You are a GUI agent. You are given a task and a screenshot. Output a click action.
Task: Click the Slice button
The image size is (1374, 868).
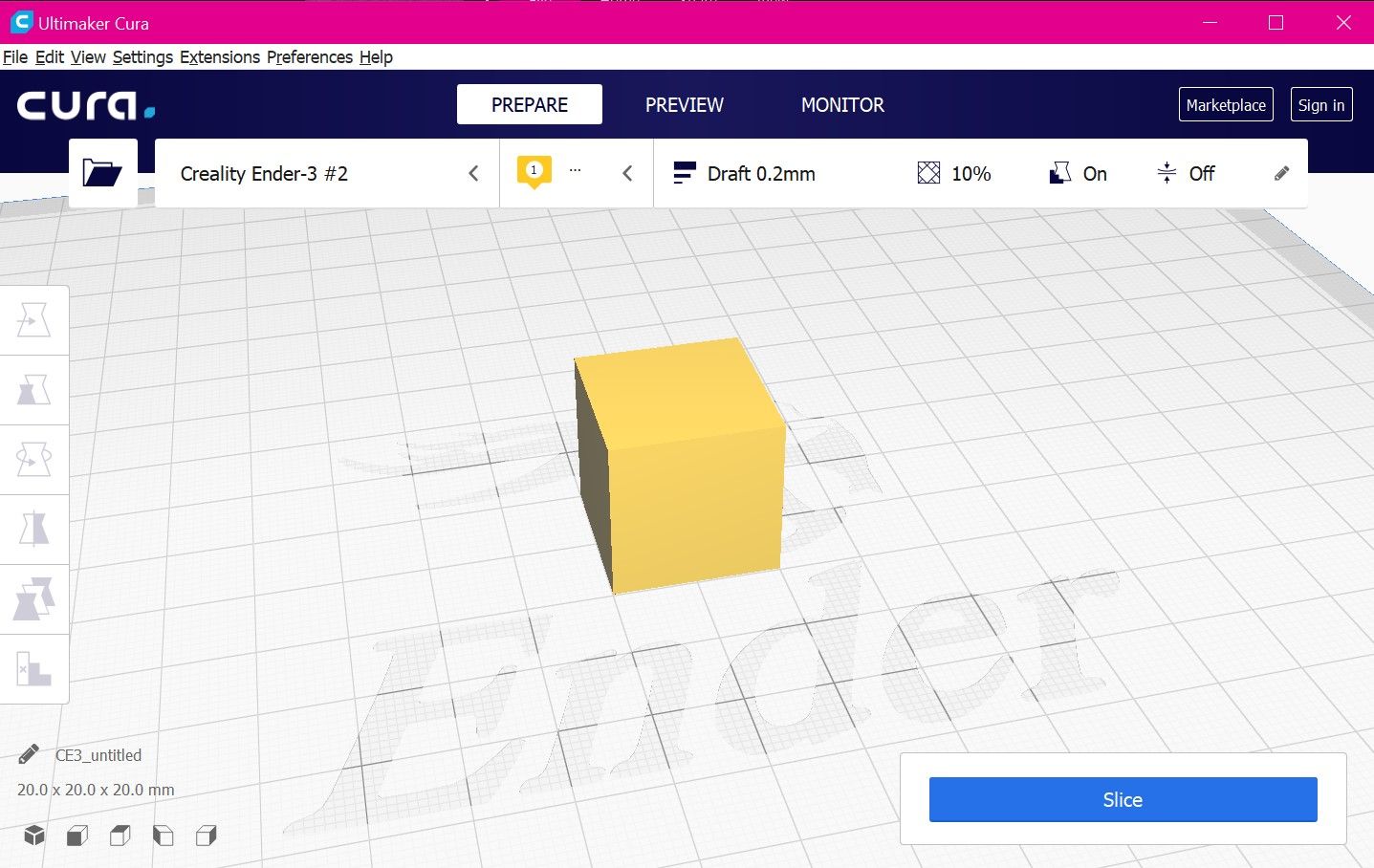(1123, 799)
